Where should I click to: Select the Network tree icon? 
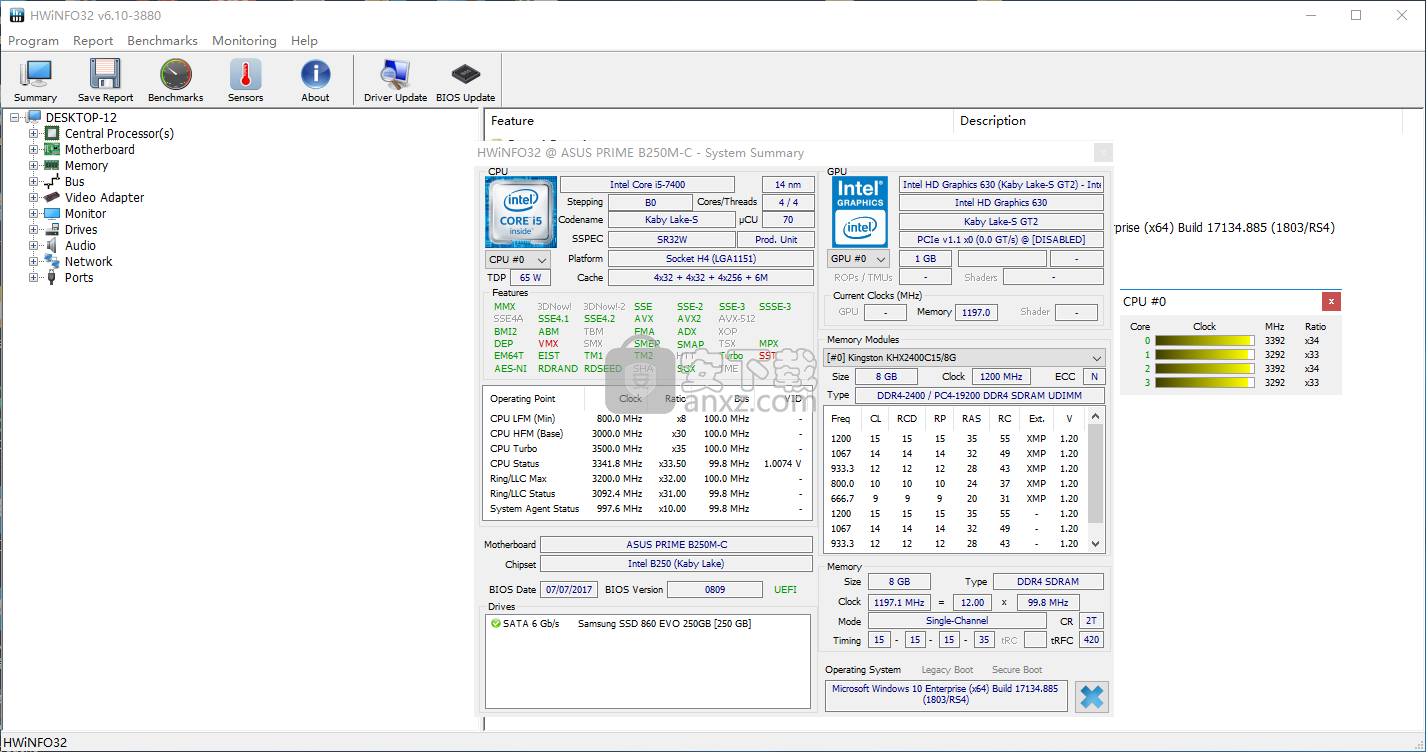point(52,261)
